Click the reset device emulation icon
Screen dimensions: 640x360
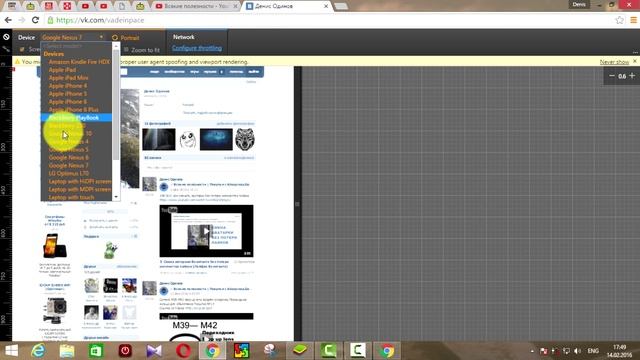(x=6, y=37)
